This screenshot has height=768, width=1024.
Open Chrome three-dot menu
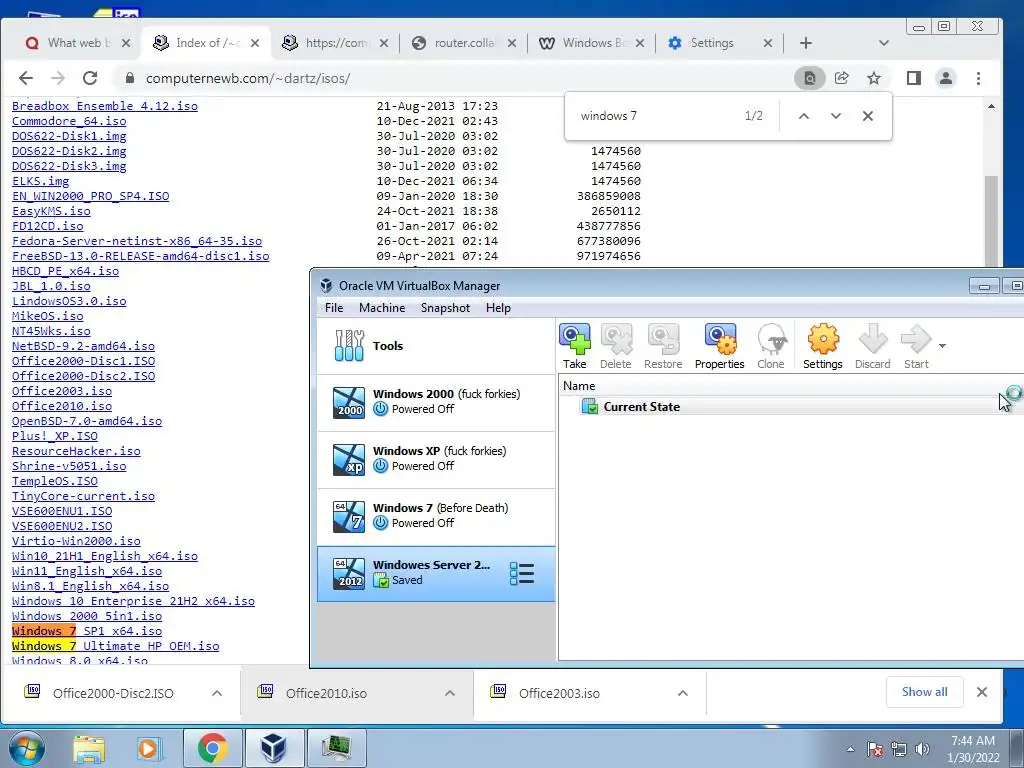[x=978, y=78]
